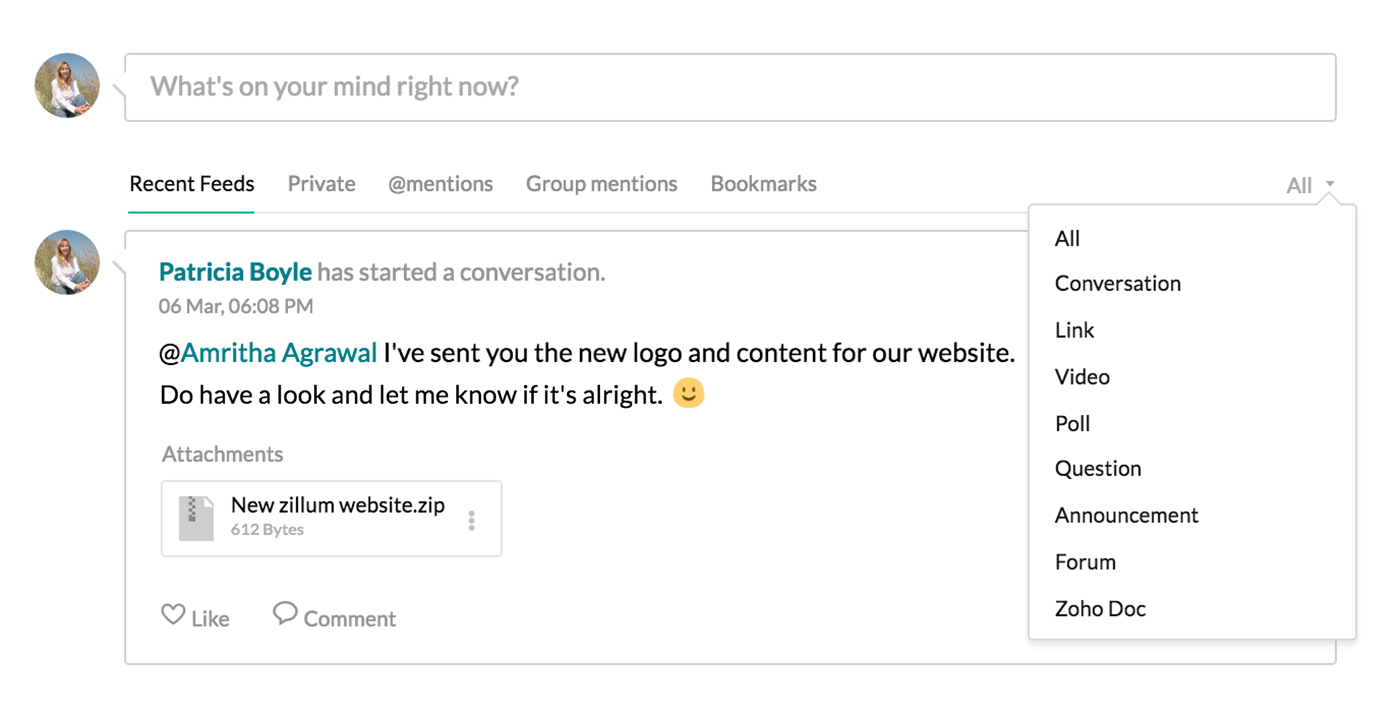The height and width of the screenshot is (719, 1400).
Task: Click the profile avatar beside status box
Action: [67, 86]
